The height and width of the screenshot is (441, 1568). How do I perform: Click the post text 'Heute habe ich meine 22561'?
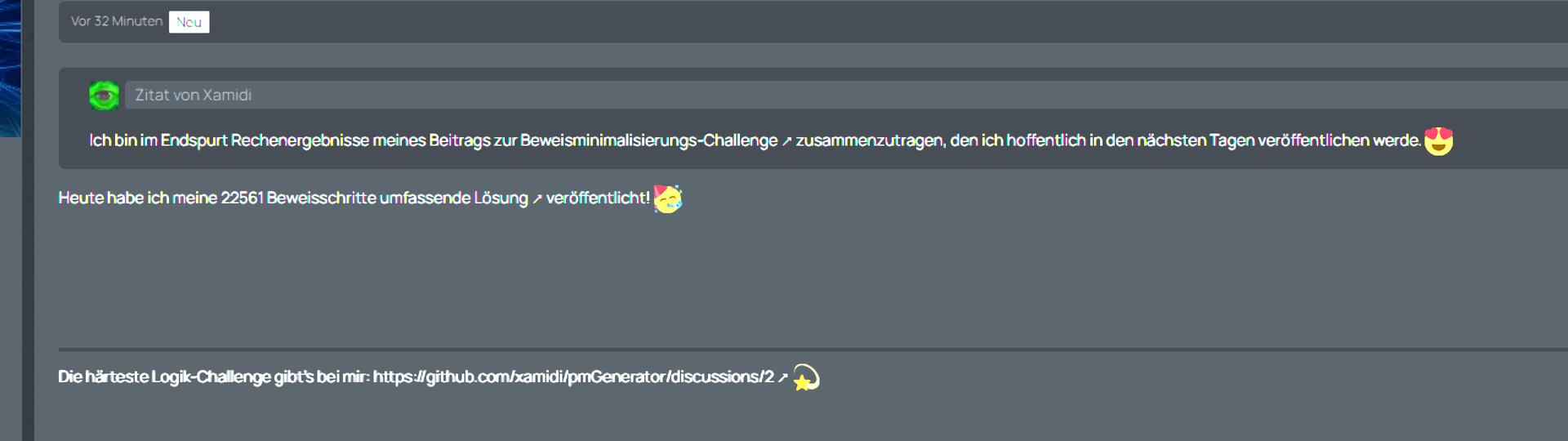[161, 198]
